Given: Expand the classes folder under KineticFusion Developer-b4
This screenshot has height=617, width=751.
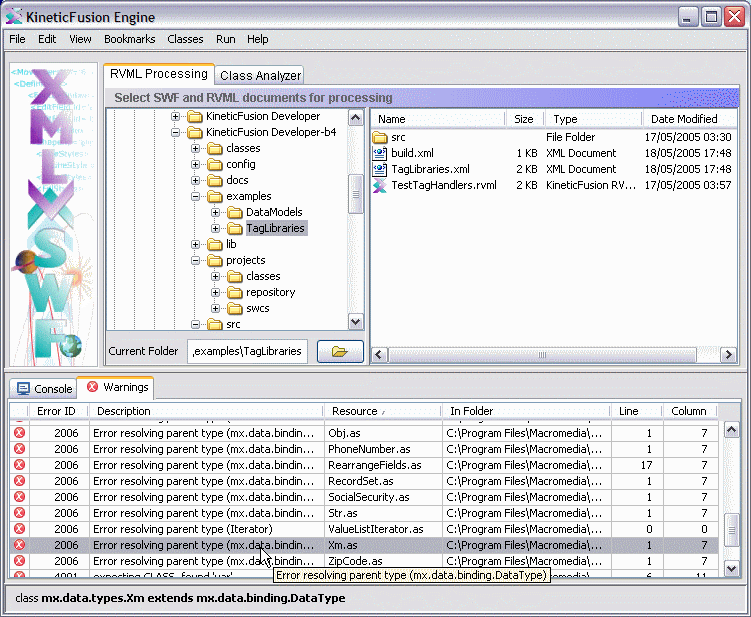Looking at the screenshot, I should (196, 148).
